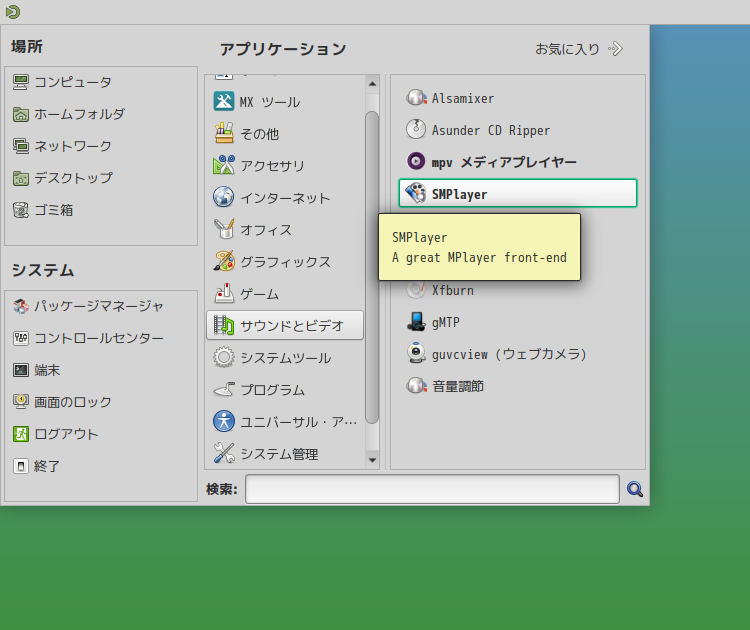Viewport: 750px width, 630px height.
Task: Click the guvcview (ウェブカメラ) text
Action: tap(509, 354)
